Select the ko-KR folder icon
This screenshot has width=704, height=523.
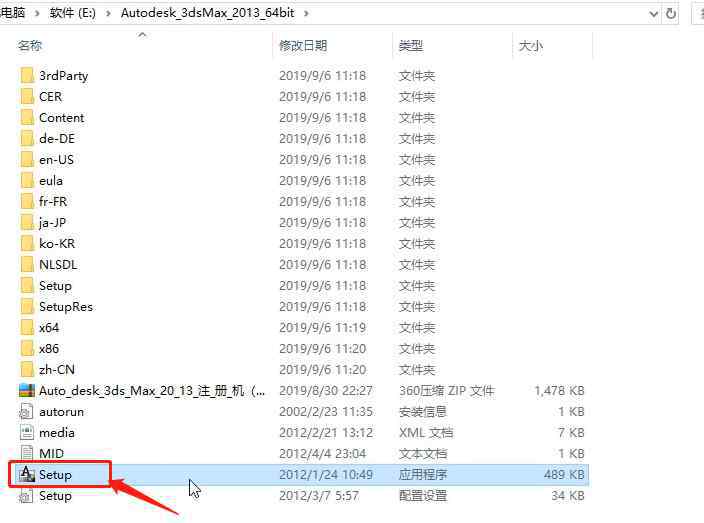pos(27,243)
